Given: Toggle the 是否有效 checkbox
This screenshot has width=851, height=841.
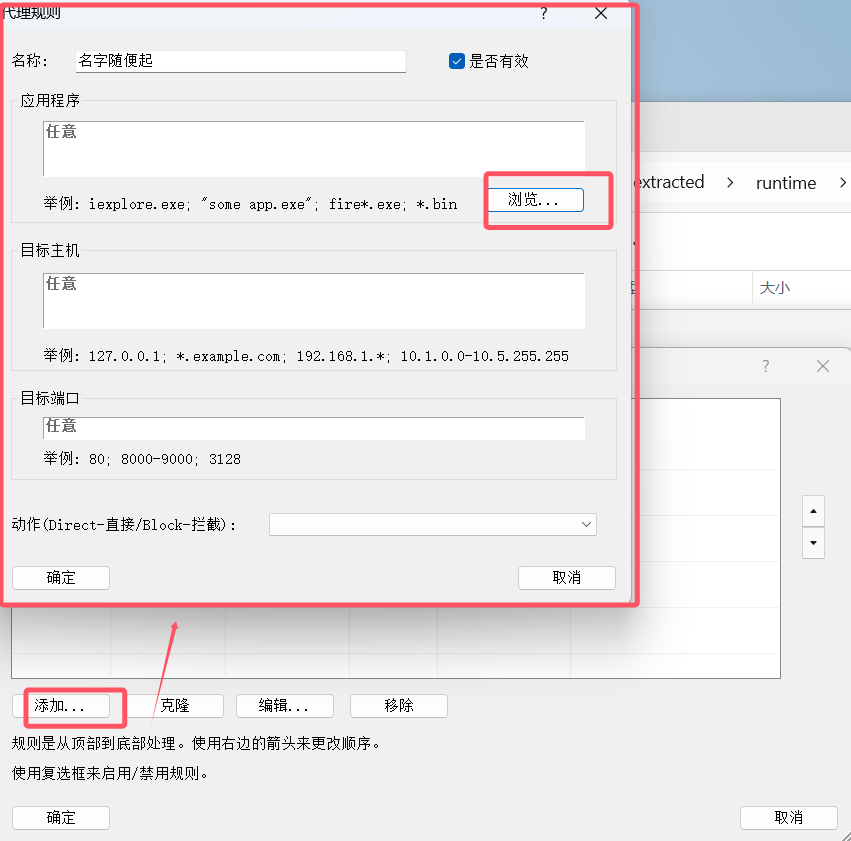Looking at the screenshot, I should click(x=457, y=61).
